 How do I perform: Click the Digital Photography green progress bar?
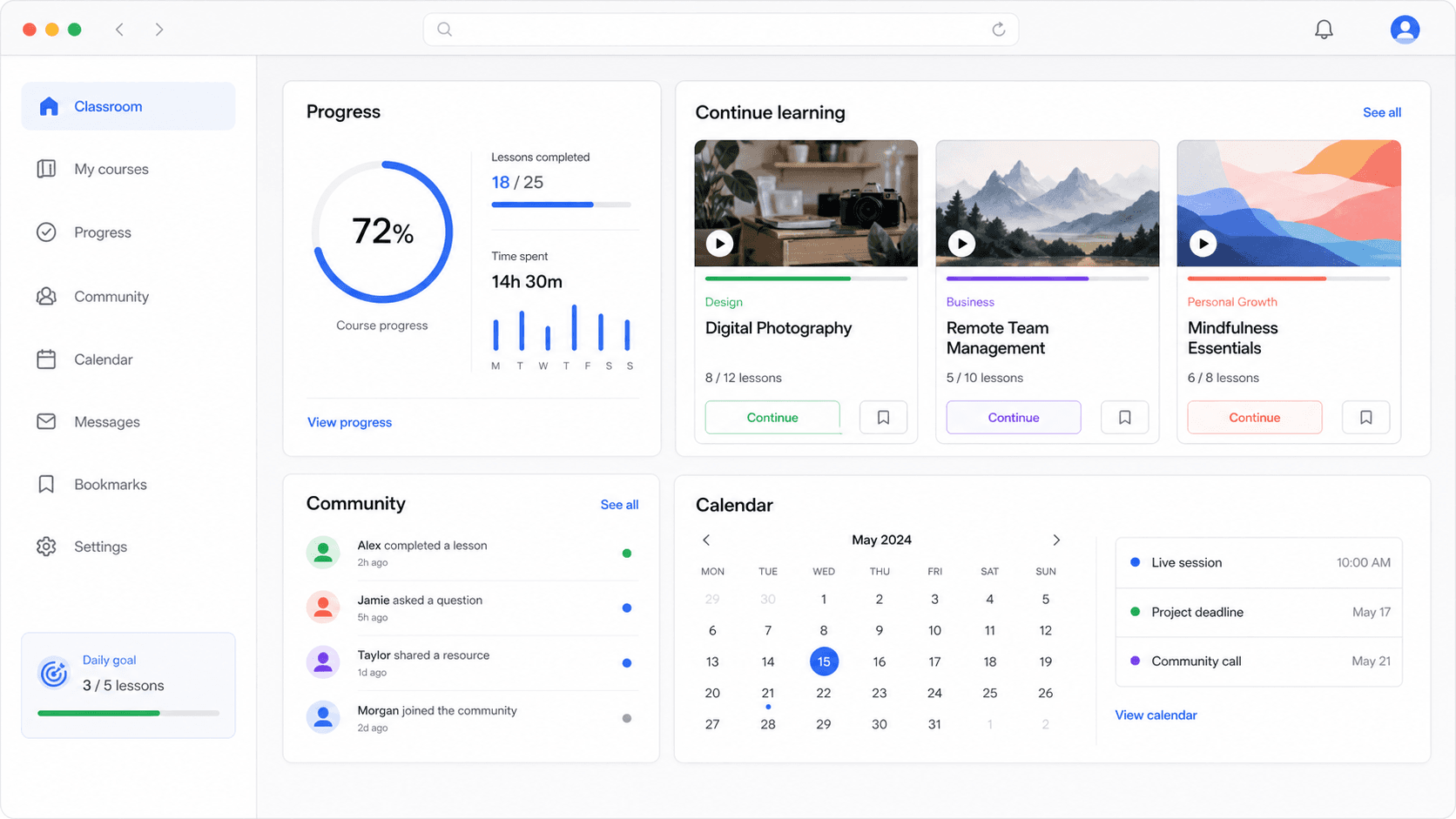806,279
